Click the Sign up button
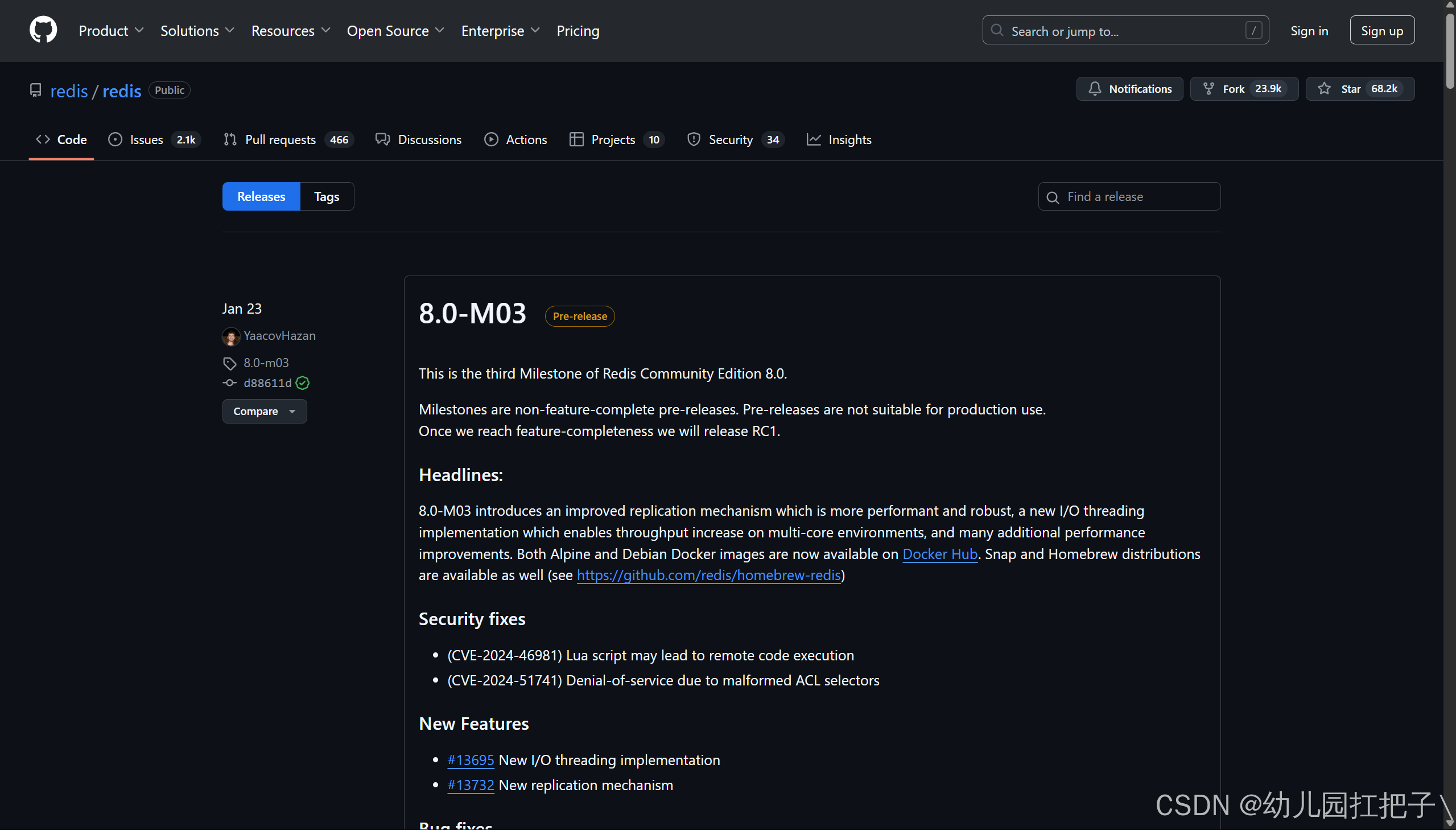 click(1381, 31)
